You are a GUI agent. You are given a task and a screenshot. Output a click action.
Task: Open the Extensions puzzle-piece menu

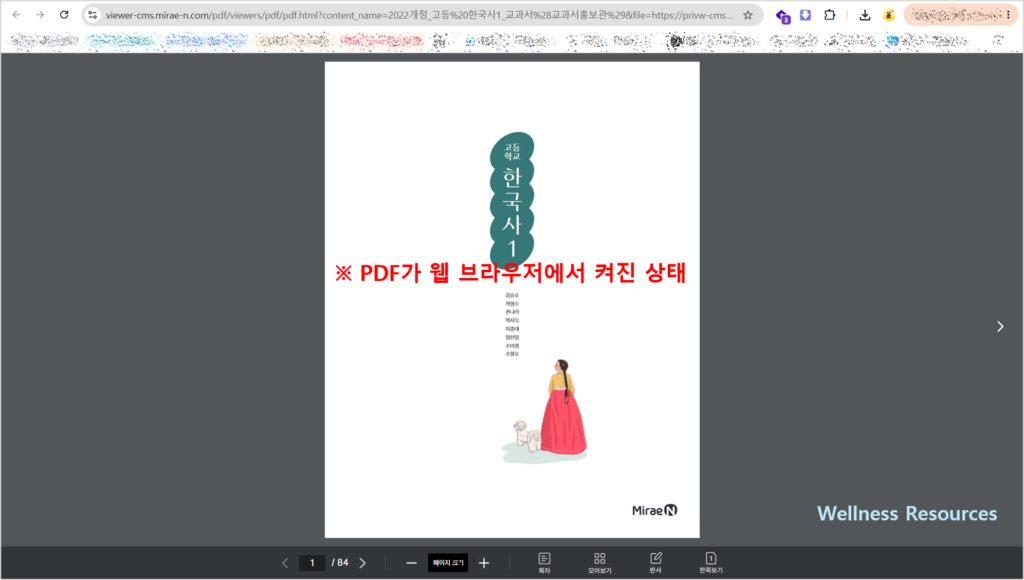(829, 14)
